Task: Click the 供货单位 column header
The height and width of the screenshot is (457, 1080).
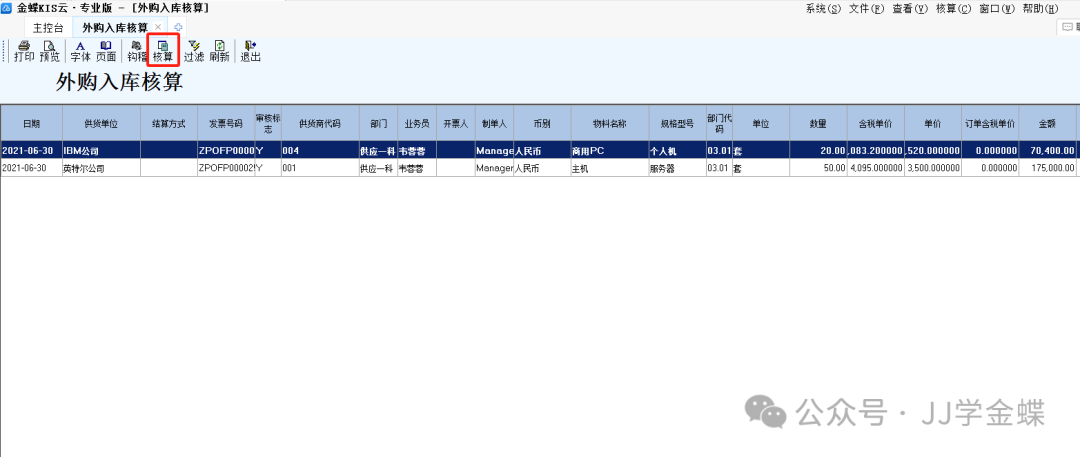Action: [100, 123]
